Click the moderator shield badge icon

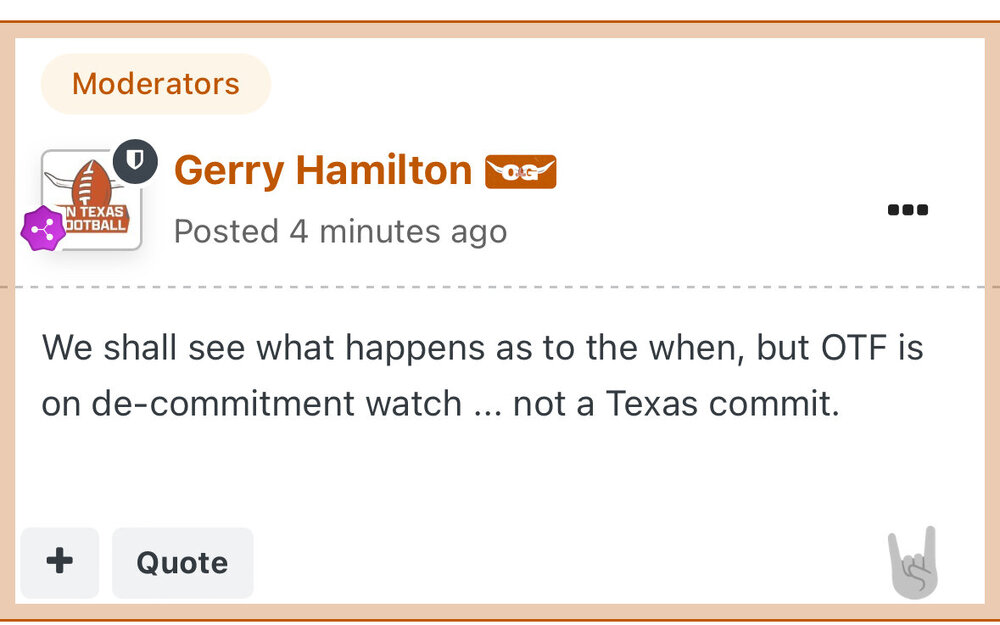[x=134, y=162]
